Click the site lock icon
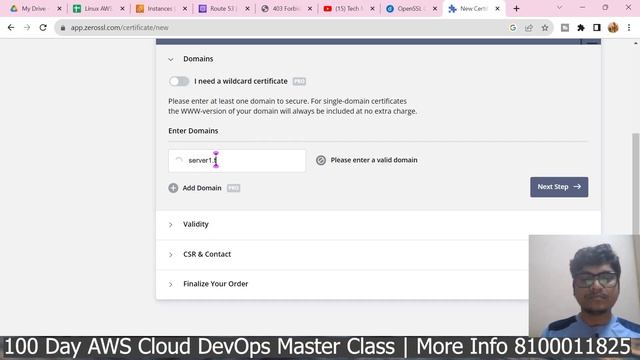This screenshot has width=640, height=360. coord(63,28)
